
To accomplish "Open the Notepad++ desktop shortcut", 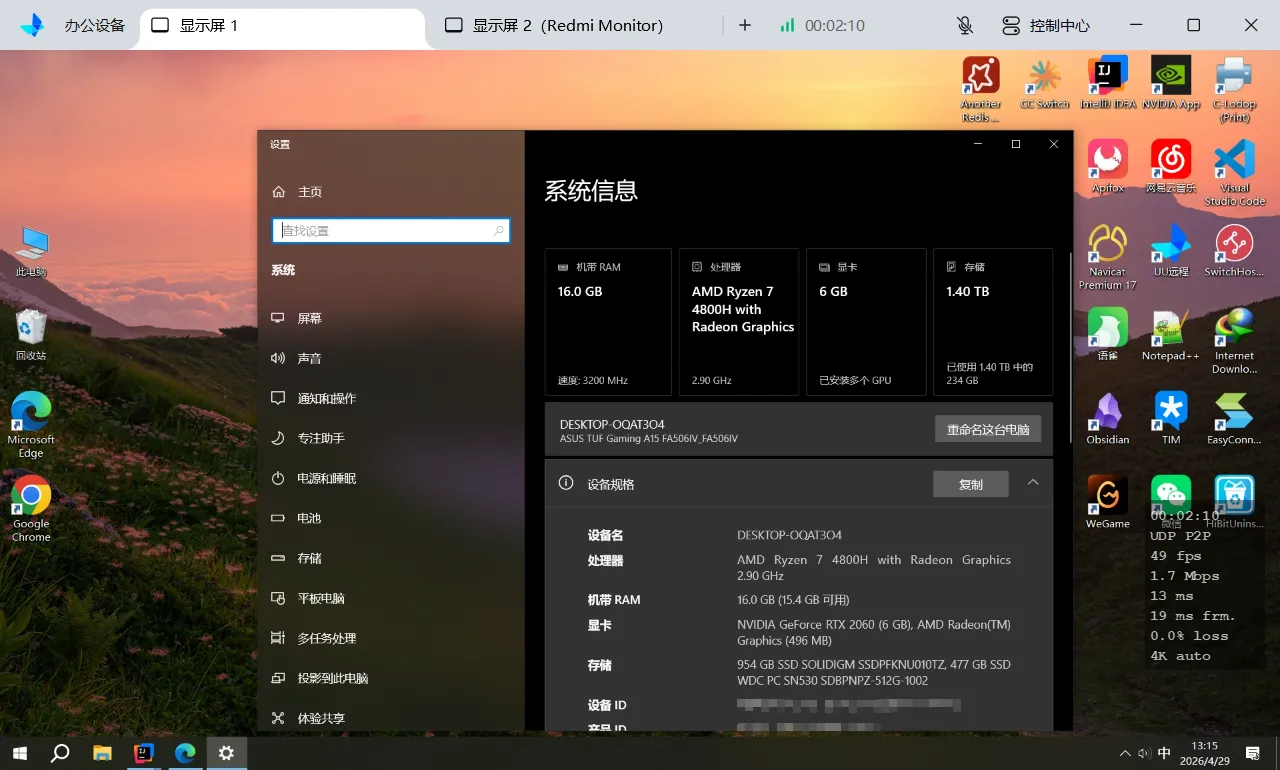I will (x=1171, y=334).
